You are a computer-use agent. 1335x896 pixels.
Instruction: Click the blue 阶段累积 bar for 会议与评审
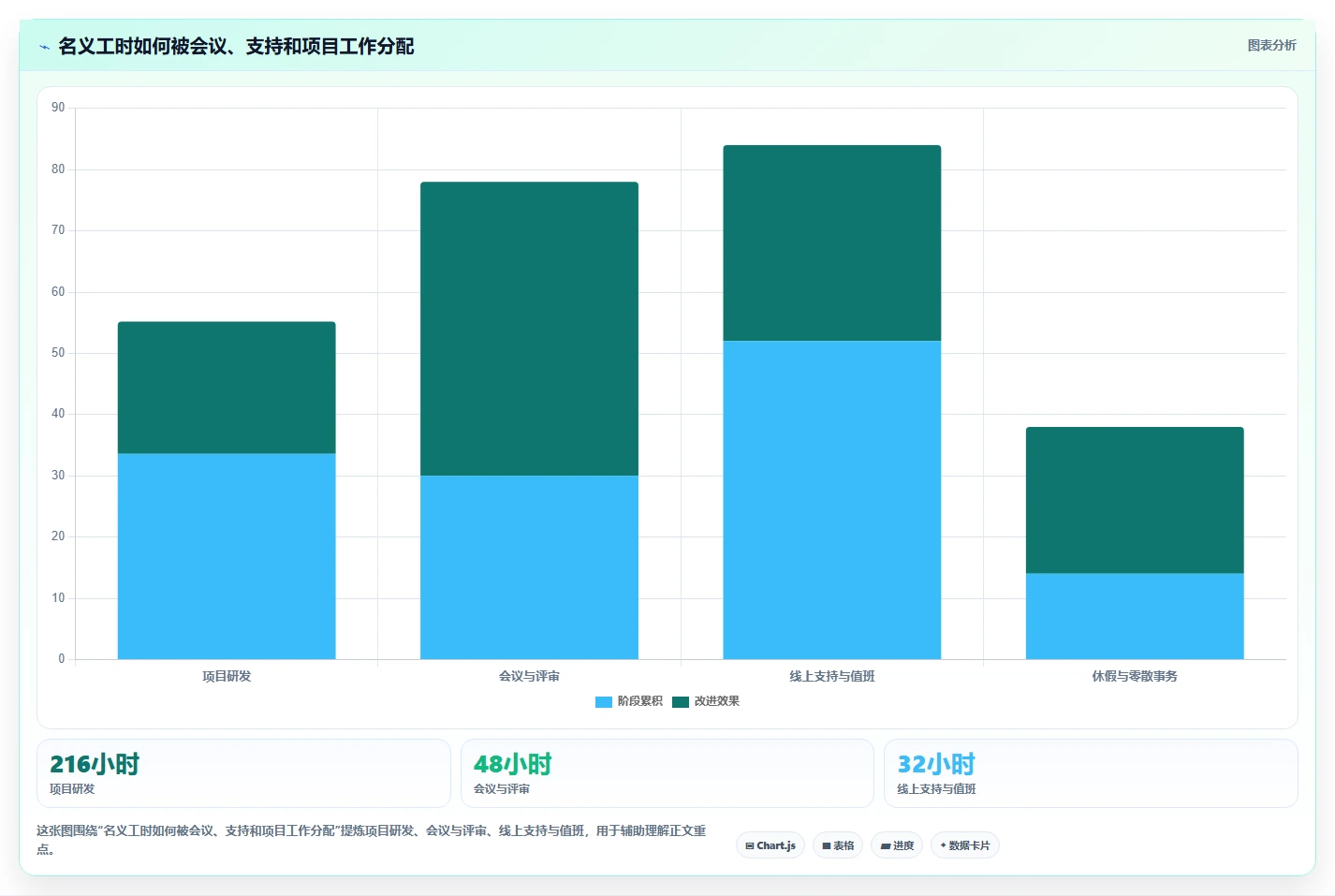coord(529,567)
